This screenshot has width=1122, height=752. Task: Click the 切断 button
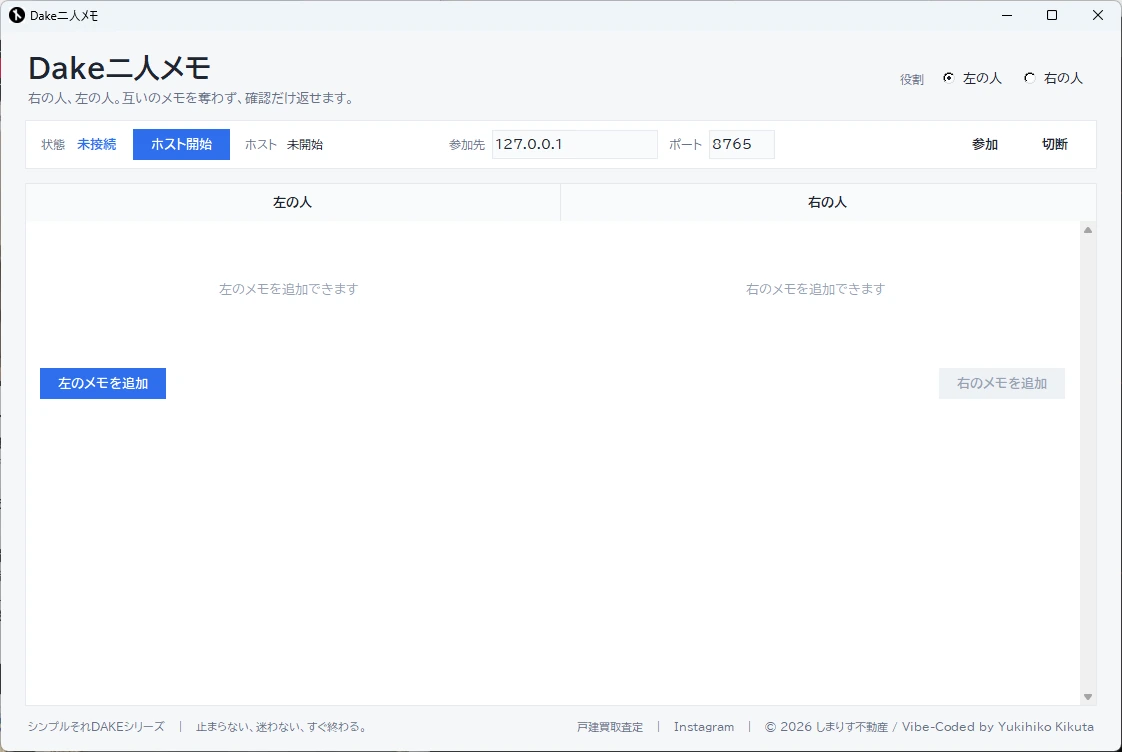click(1055, 145)
